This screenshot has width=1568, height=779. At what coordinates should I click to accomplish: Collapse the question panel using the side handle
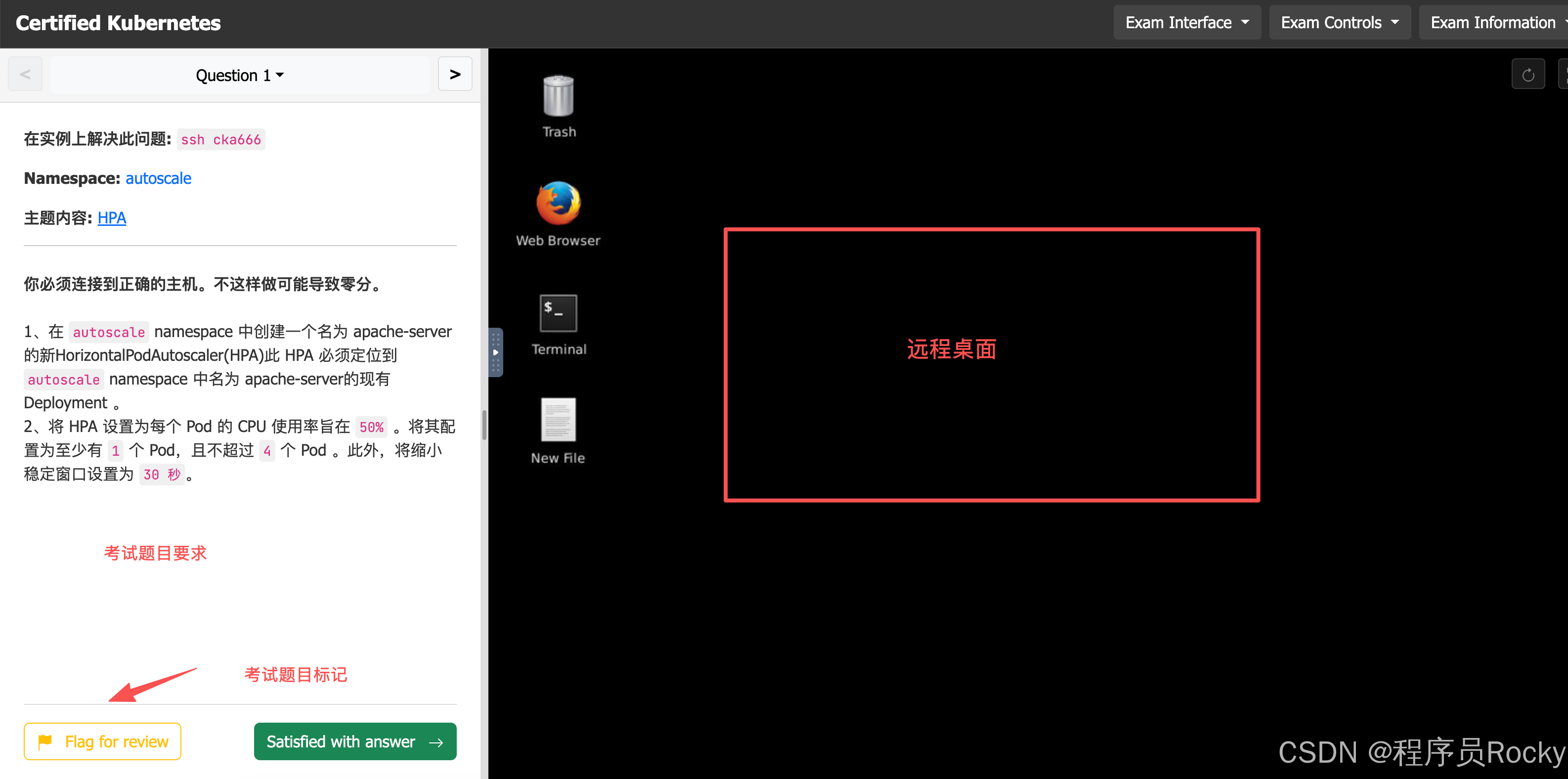coord(495,352)
